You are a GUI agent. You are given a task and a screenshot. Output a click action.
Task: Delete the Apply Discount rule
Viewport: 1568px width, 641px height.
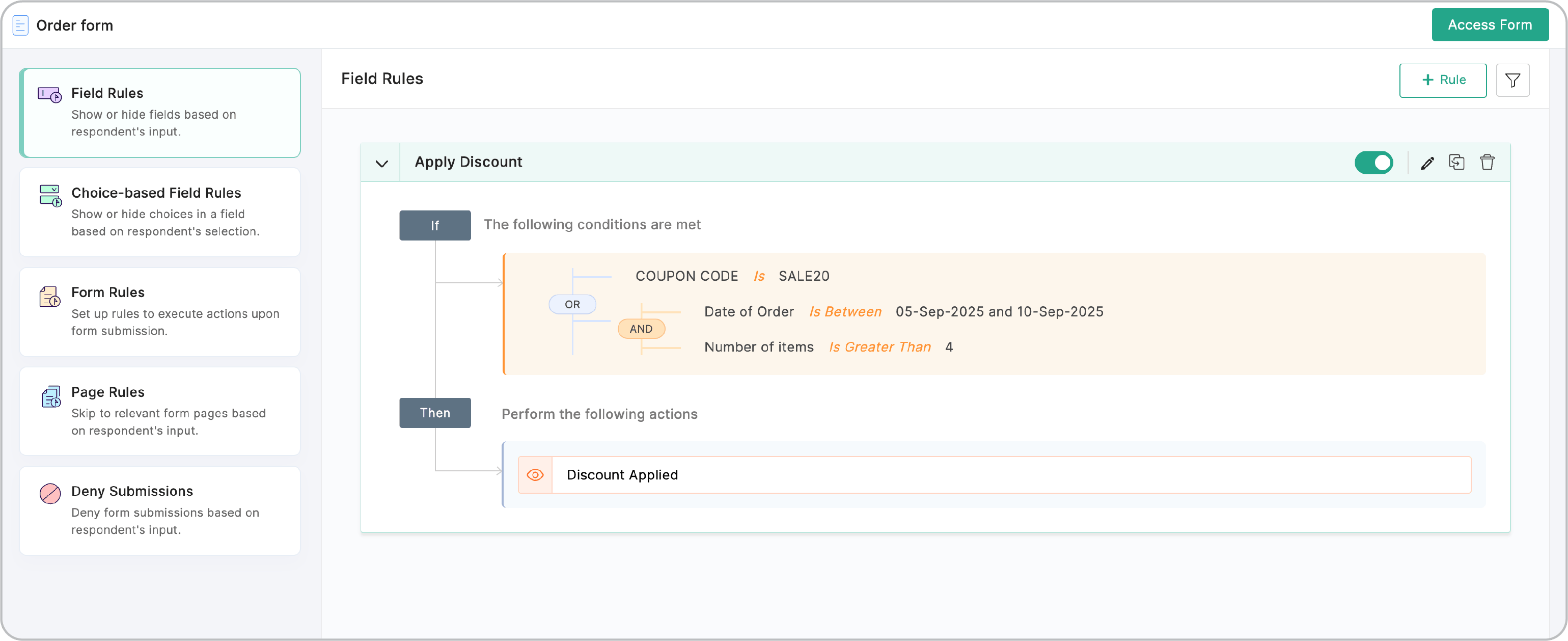pos(1487,162)
